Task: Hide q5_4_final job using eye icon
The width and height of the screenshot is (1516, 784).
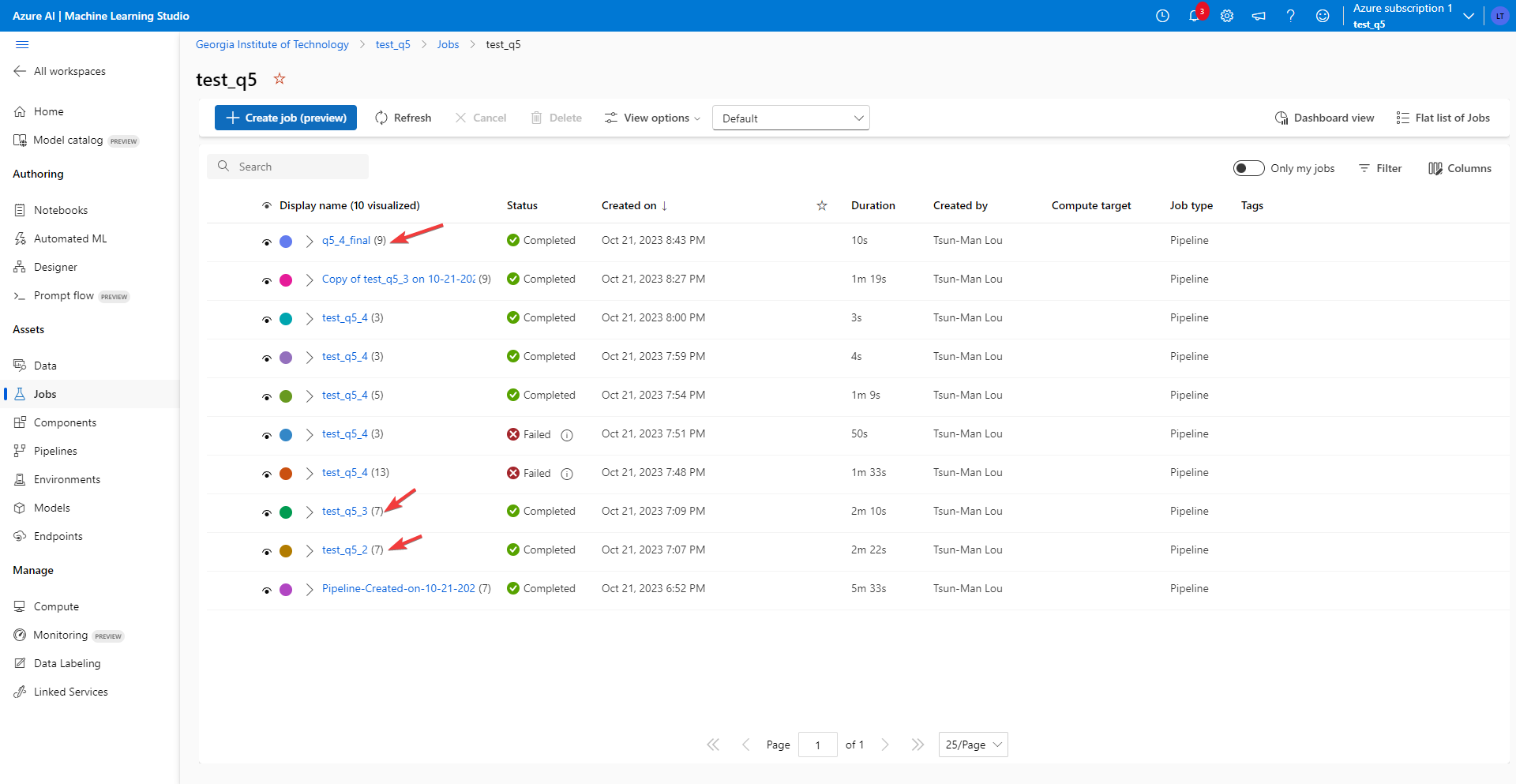Action: click(267, 242)
